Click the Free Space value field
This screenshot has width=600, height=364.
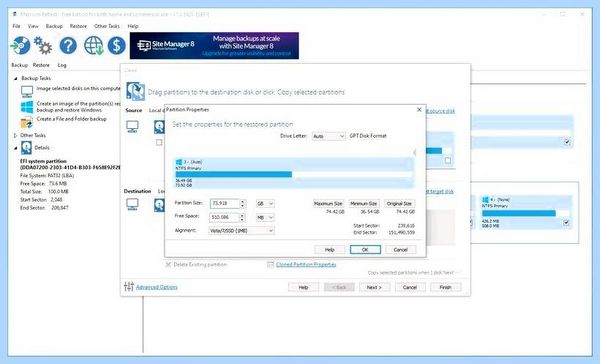point(225,218)
